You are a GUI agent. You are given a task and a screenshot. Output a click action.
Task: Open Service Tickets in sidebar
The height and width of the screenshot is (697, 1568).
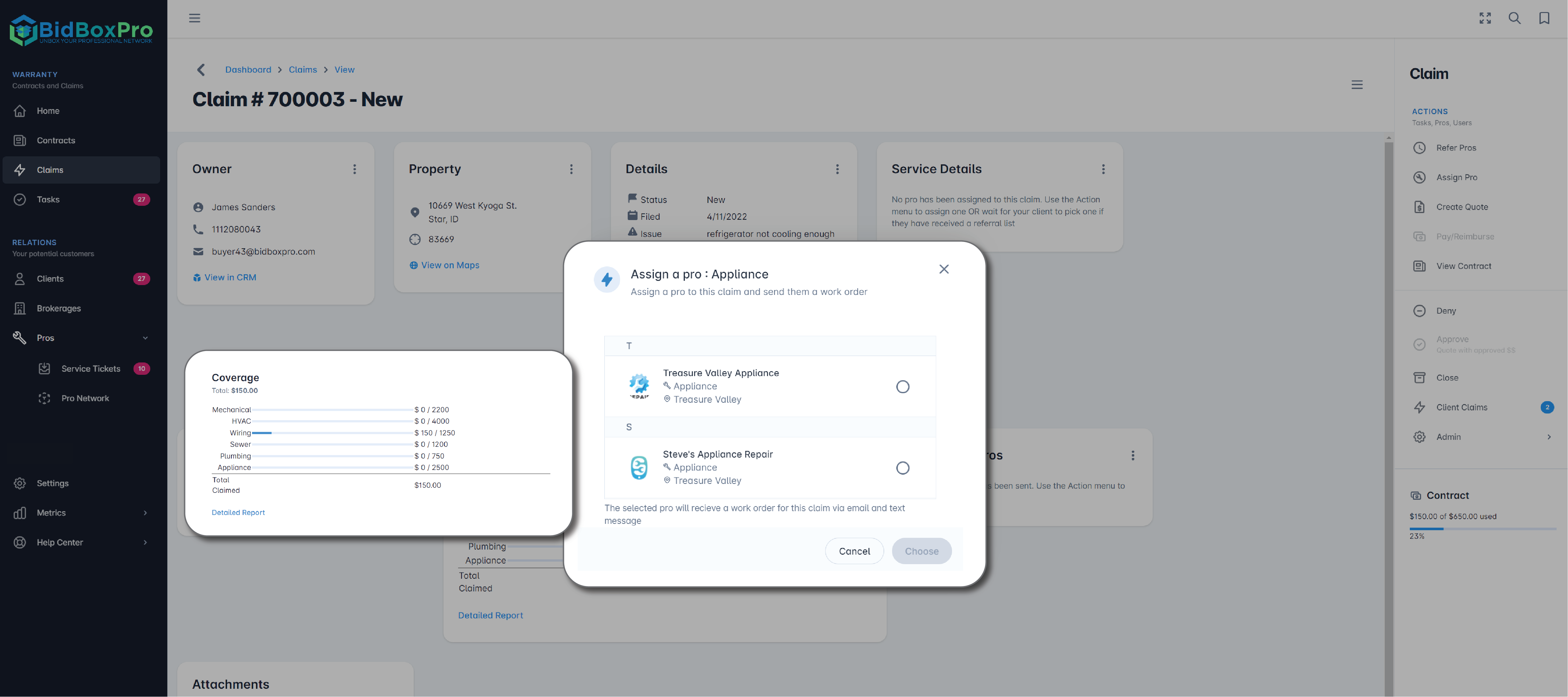(x=91, y=369)
